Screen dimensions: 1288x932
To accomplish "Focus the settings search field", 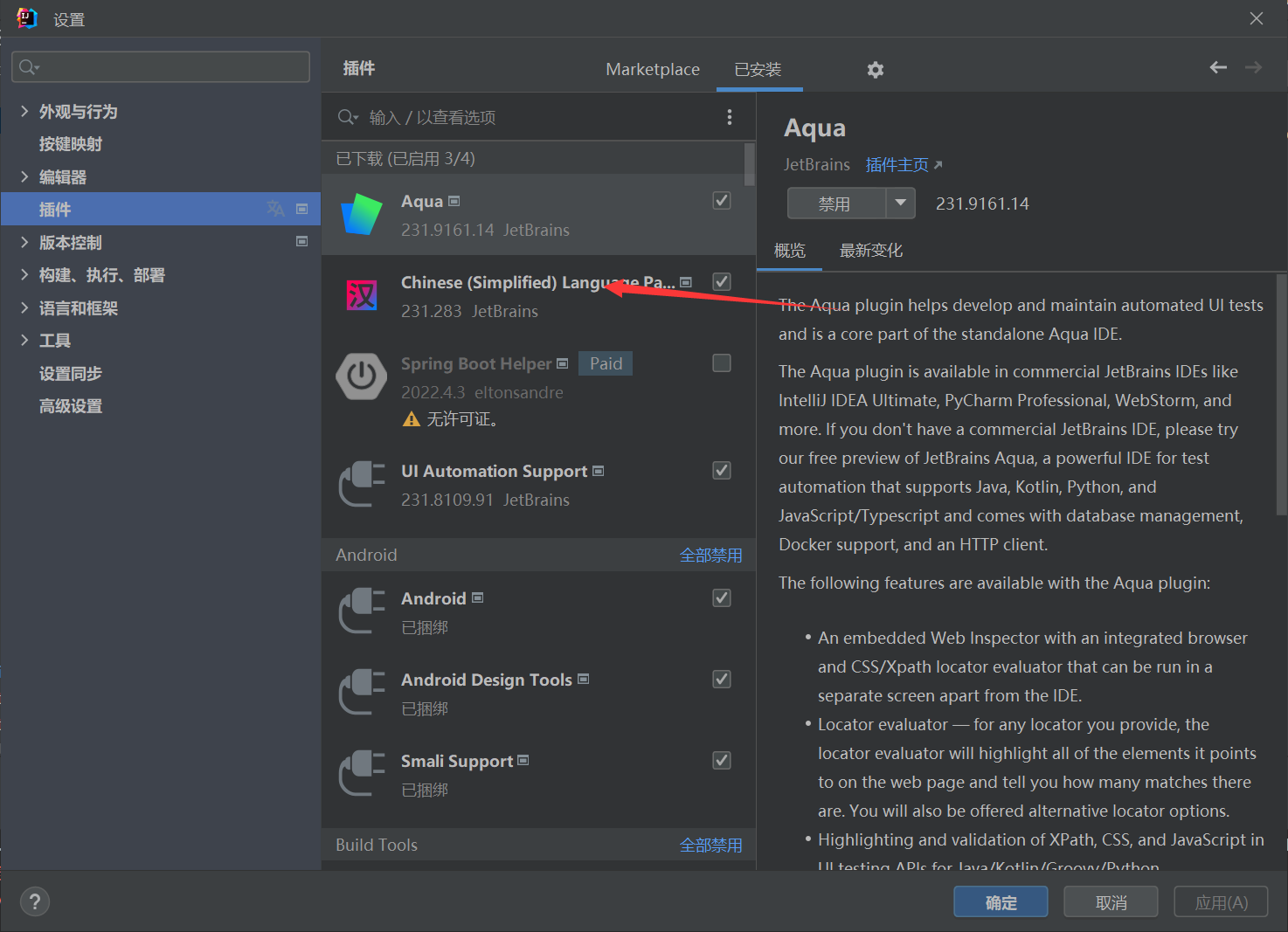I will 161,67.
